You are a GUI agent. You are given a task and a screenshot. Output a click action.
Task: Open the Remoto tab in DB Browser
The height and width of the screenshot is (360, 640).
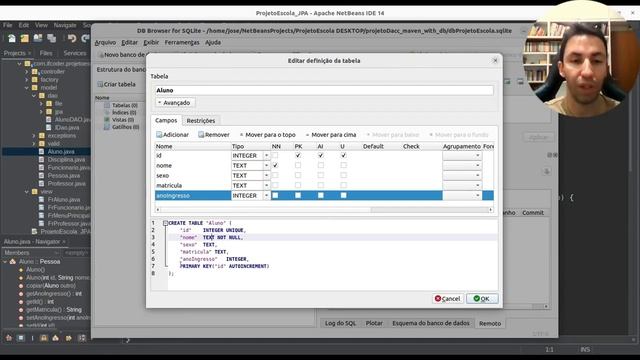click(x=490, y=323)
